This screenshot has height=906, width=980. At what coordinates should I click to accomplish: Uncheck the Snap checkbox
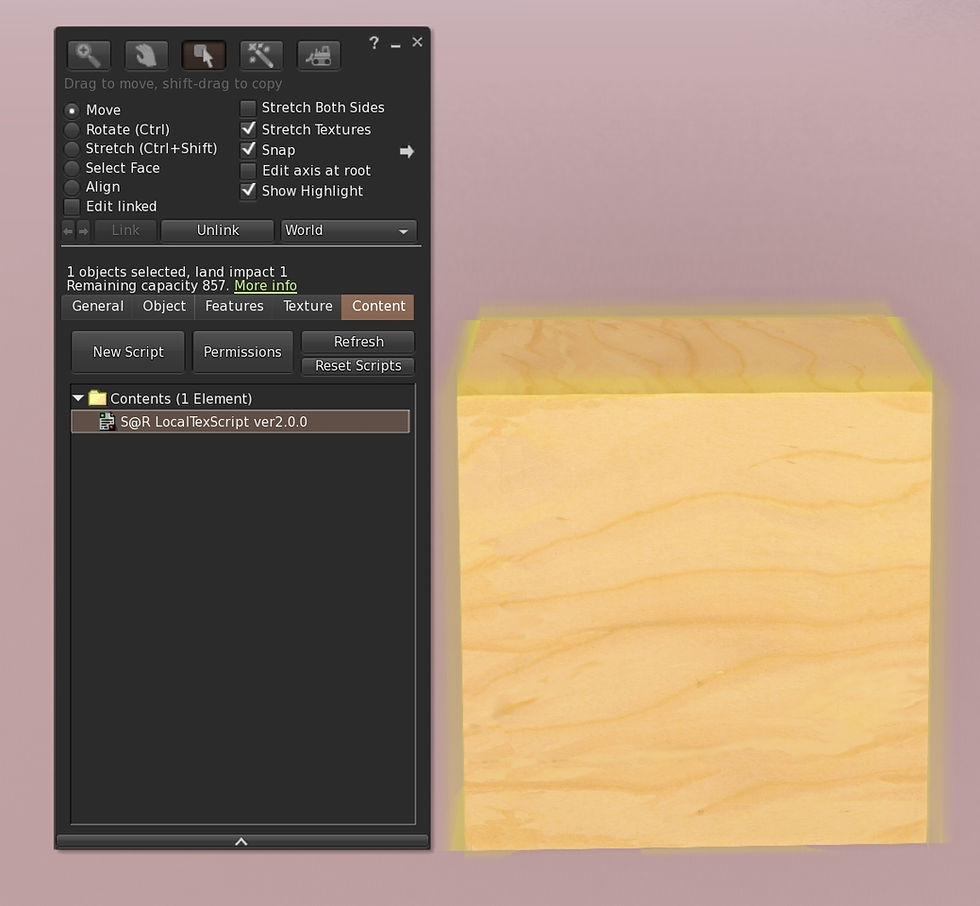(248, 150)
